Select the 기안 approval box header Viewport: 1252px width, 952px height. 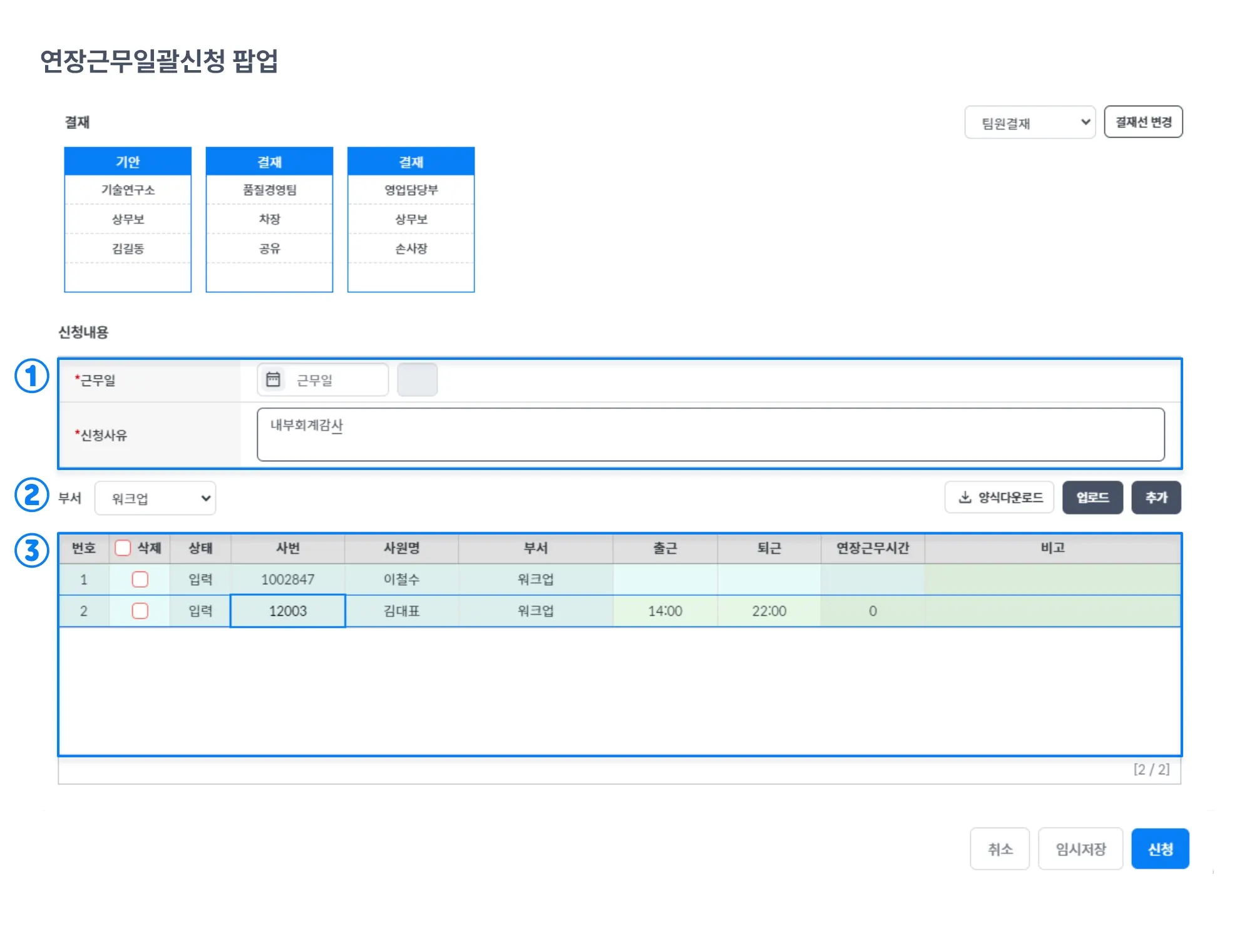point(128,161)
